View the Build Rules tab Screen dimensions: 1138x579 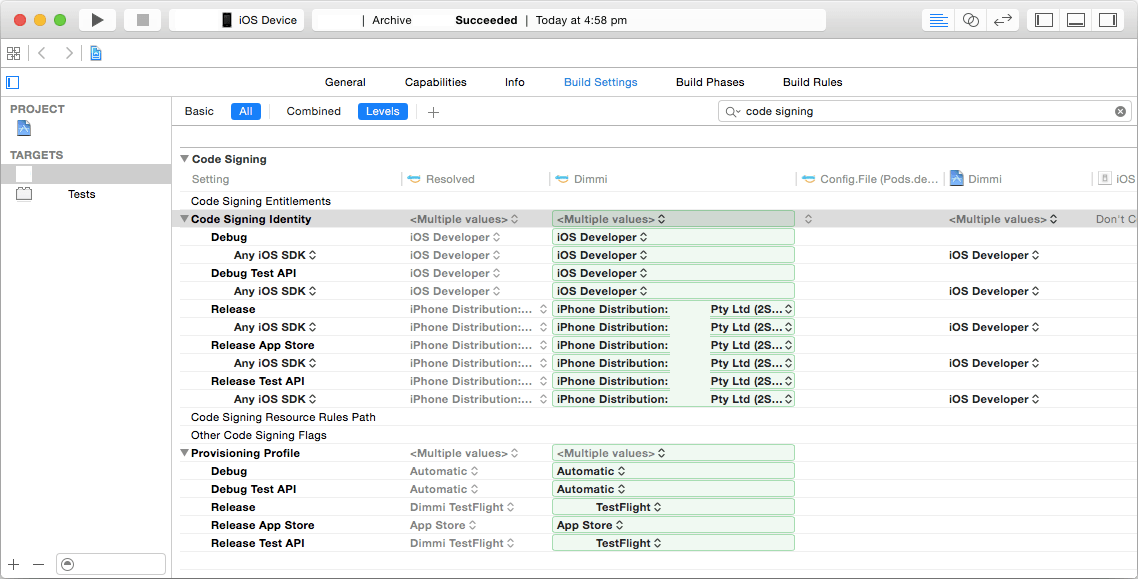click(x=812, y=82)
